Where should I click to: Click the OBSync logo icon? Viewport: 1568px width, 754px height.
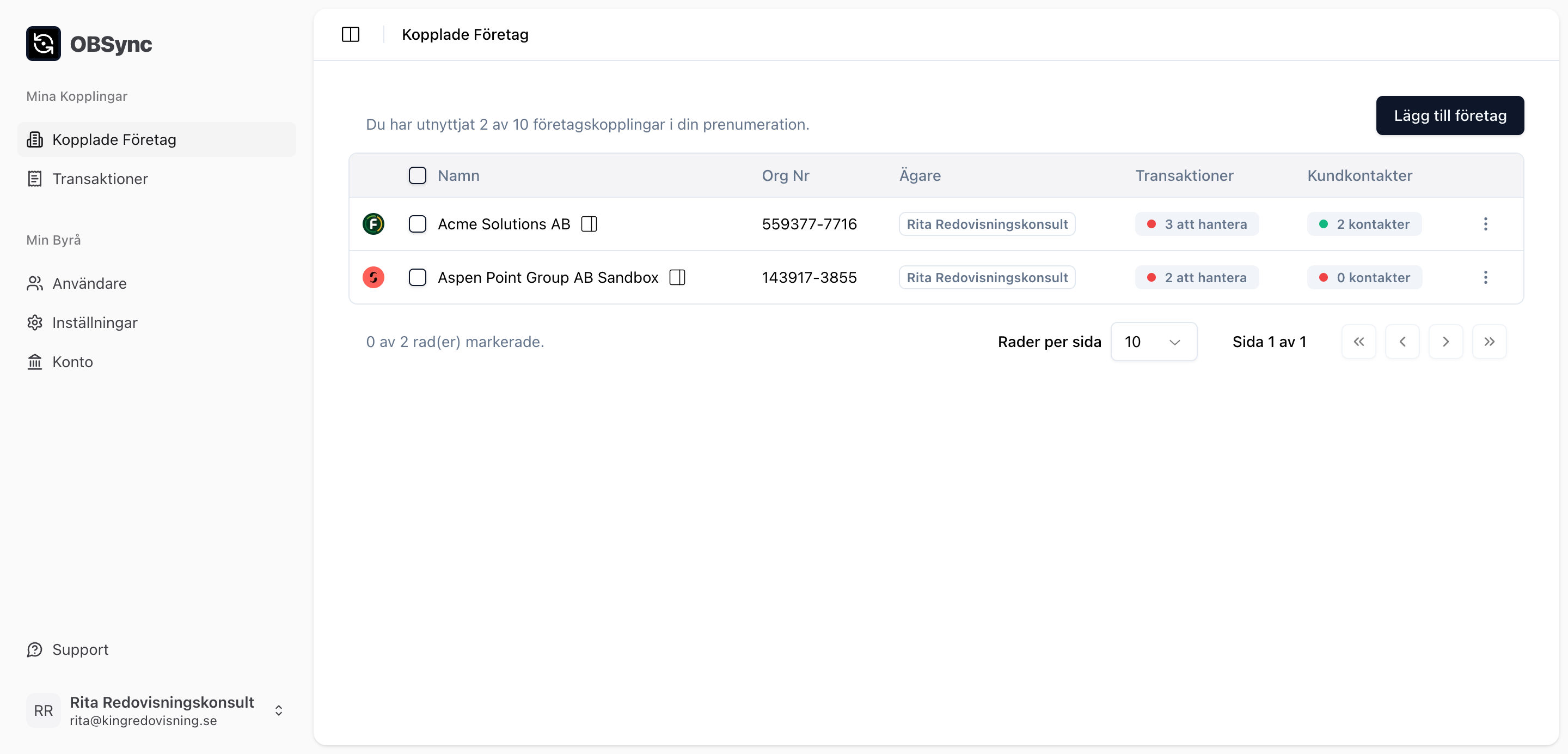pos(43,44)
